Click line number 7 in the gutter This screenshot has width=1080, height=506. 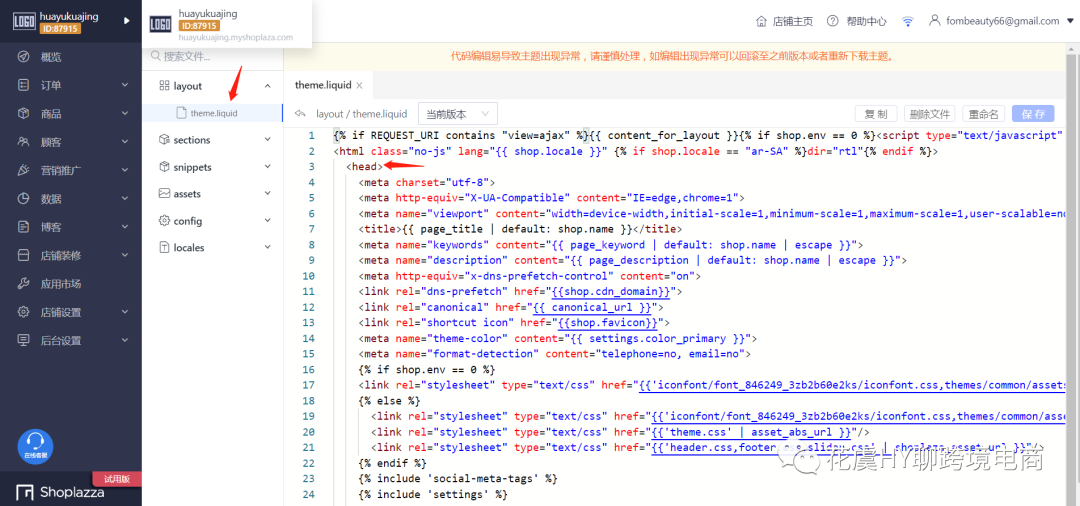click(312, 229)
